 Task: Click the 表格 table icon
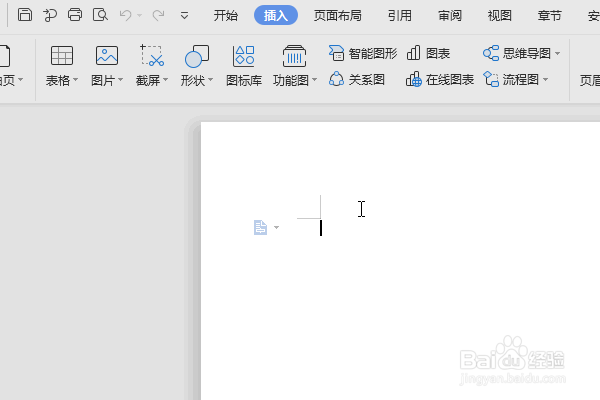62,56
